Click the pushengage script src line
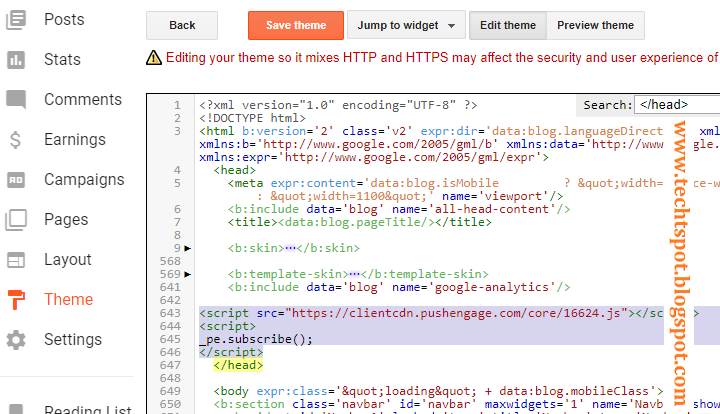 pyautogui.click(x=431, y=313)
